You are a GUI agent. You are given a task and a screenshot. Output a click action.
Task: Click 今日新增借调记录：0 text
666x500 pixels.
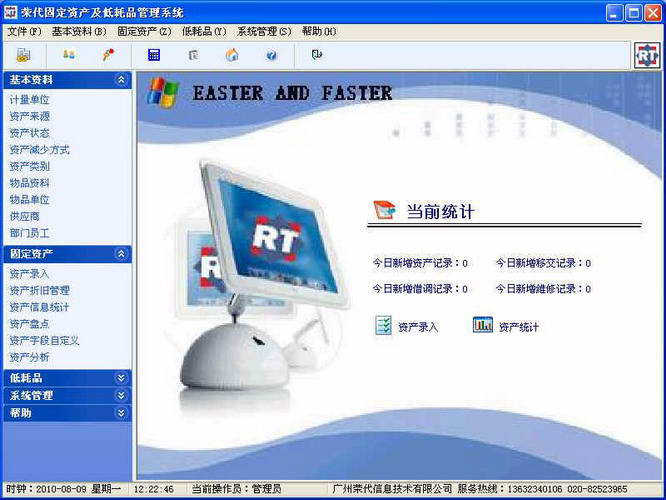pos(420,289)
